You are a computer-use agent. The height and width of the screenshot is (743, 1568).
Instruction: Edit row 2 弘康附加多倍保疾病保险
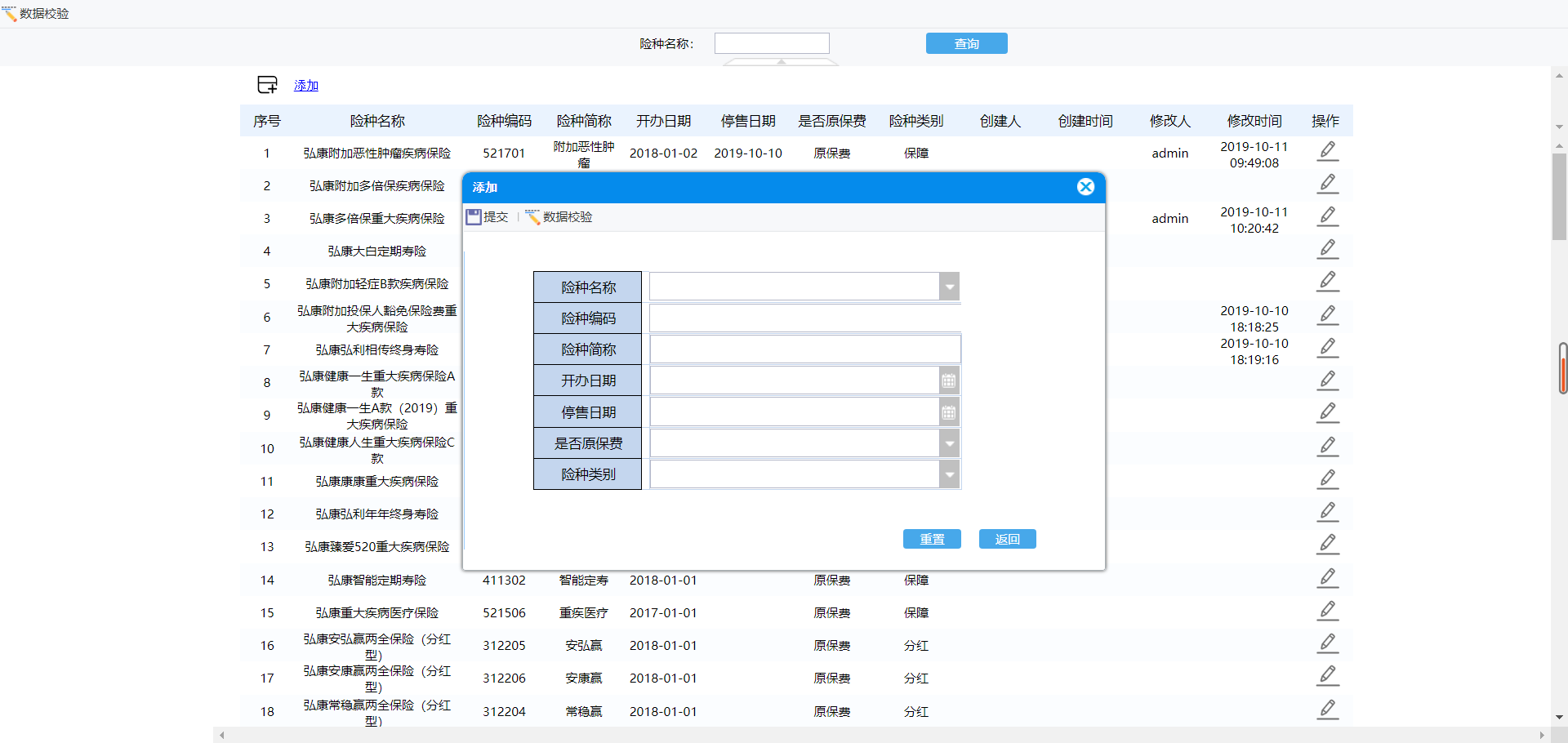tap(1328, 185)
